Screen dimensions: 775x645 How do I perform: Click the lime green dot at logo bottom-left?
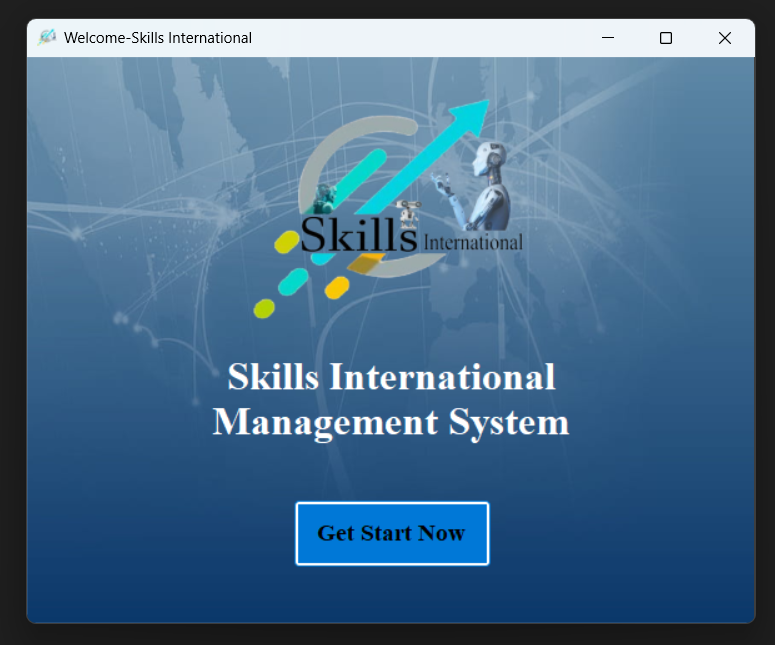(x=264, y=308)
